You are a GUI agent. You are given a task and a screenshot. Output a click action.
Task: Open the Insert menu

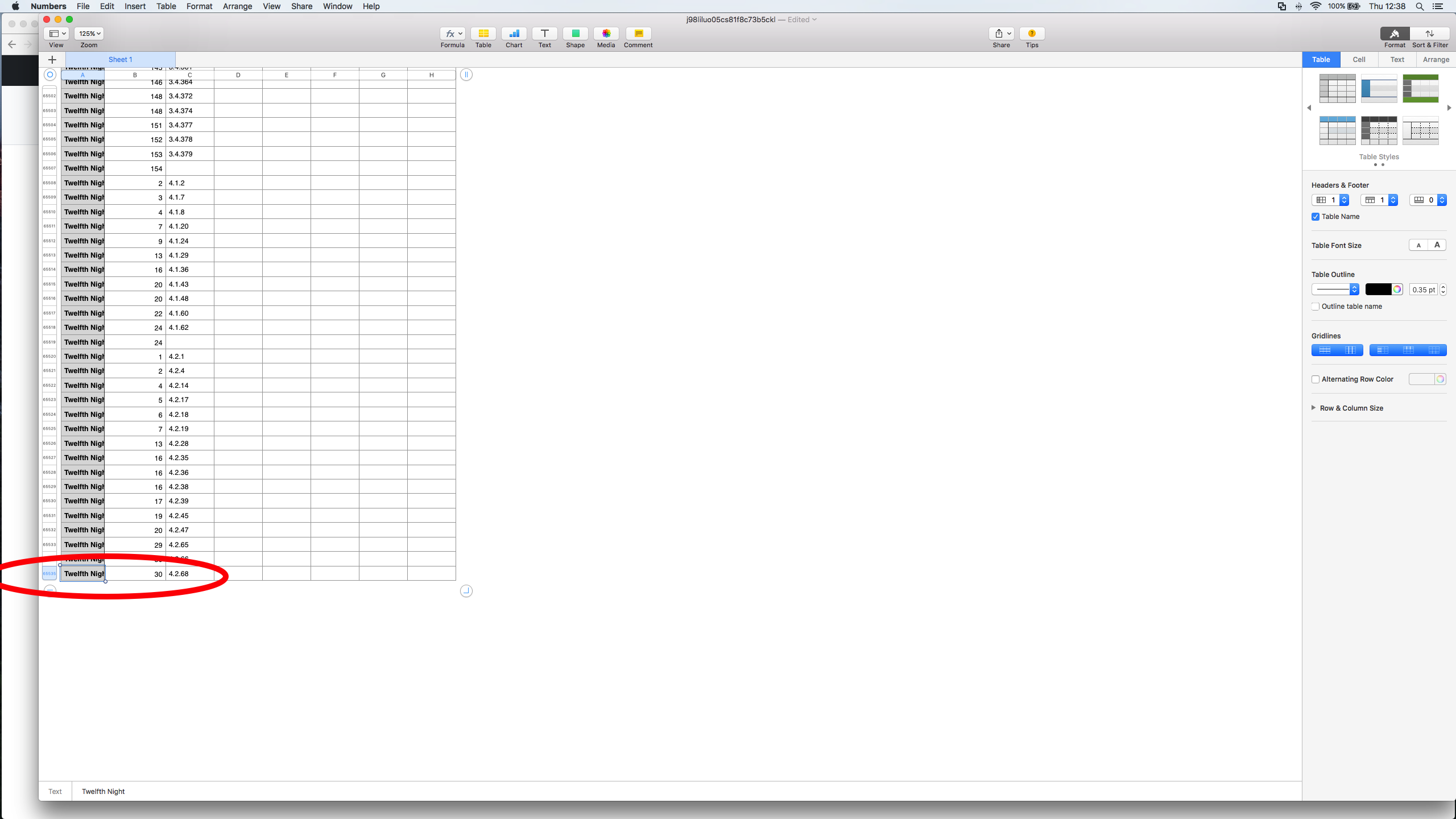pyautogui.click(x=135, y=6)
